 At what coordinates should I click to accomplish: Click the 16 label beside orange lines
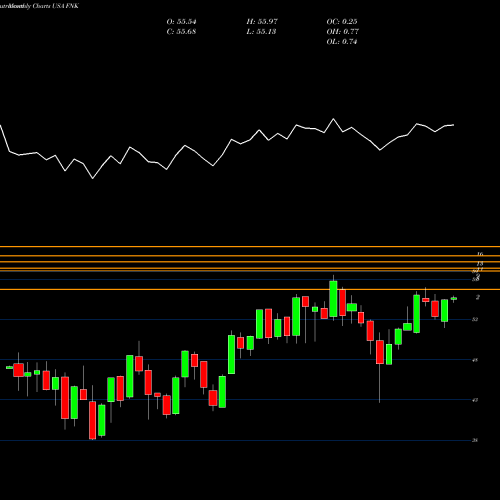[x=480, y=254]
